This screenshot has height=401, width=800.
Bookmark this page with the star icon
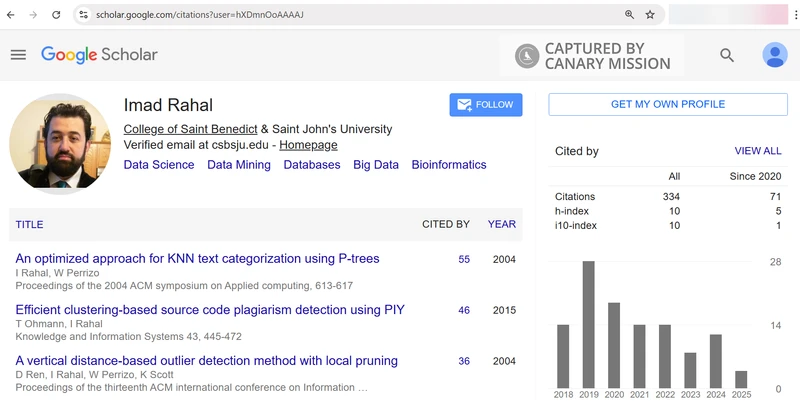point(650,15)
